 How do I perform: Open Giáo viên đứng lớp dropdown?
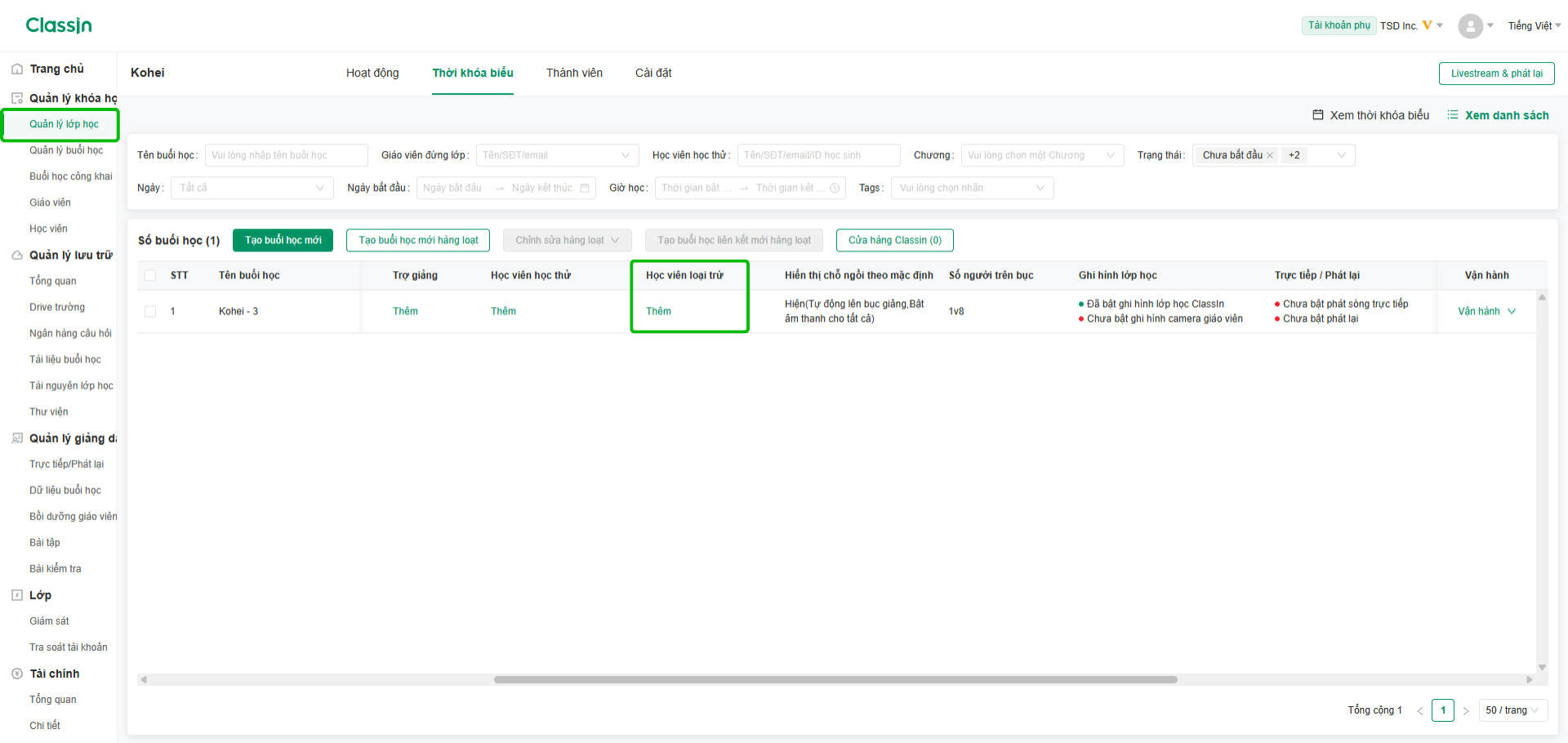click(x=557, y=155)
